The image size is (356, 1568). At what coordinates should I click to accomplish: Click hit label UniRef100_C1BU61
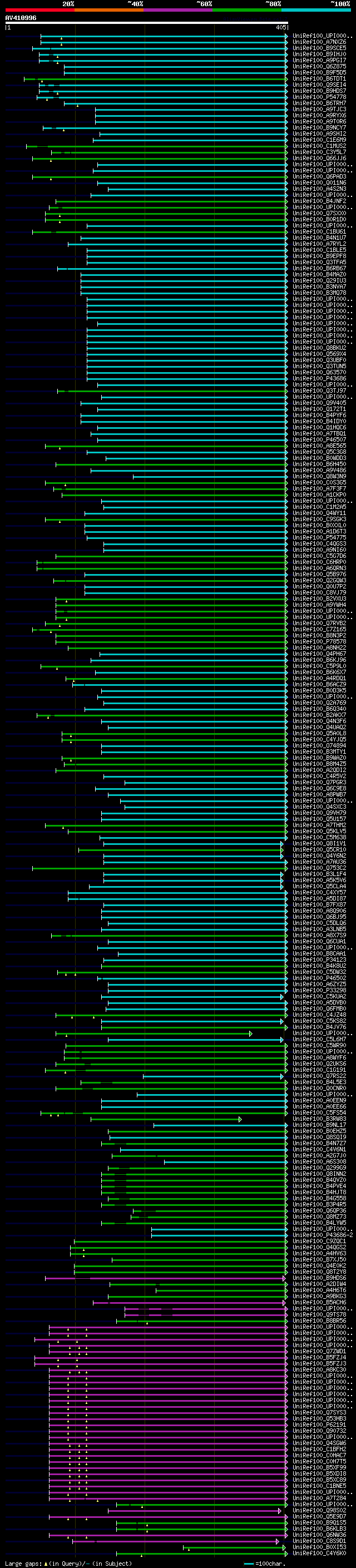pyautogui.click(x=319, y=231)
